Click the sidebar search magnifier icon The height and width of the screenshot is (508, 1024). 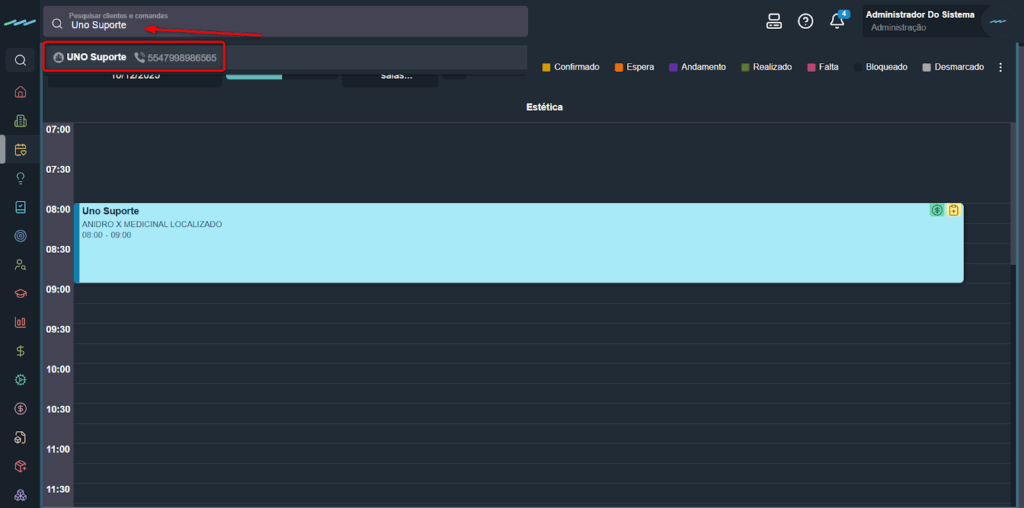click(20, 60)
